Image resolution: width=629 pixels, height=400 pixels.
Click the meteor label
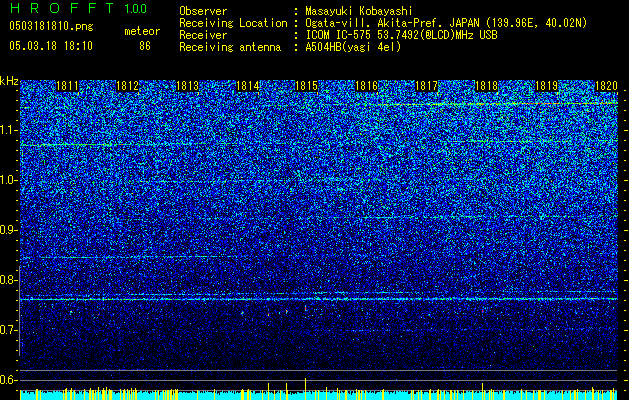click(142, 31)
